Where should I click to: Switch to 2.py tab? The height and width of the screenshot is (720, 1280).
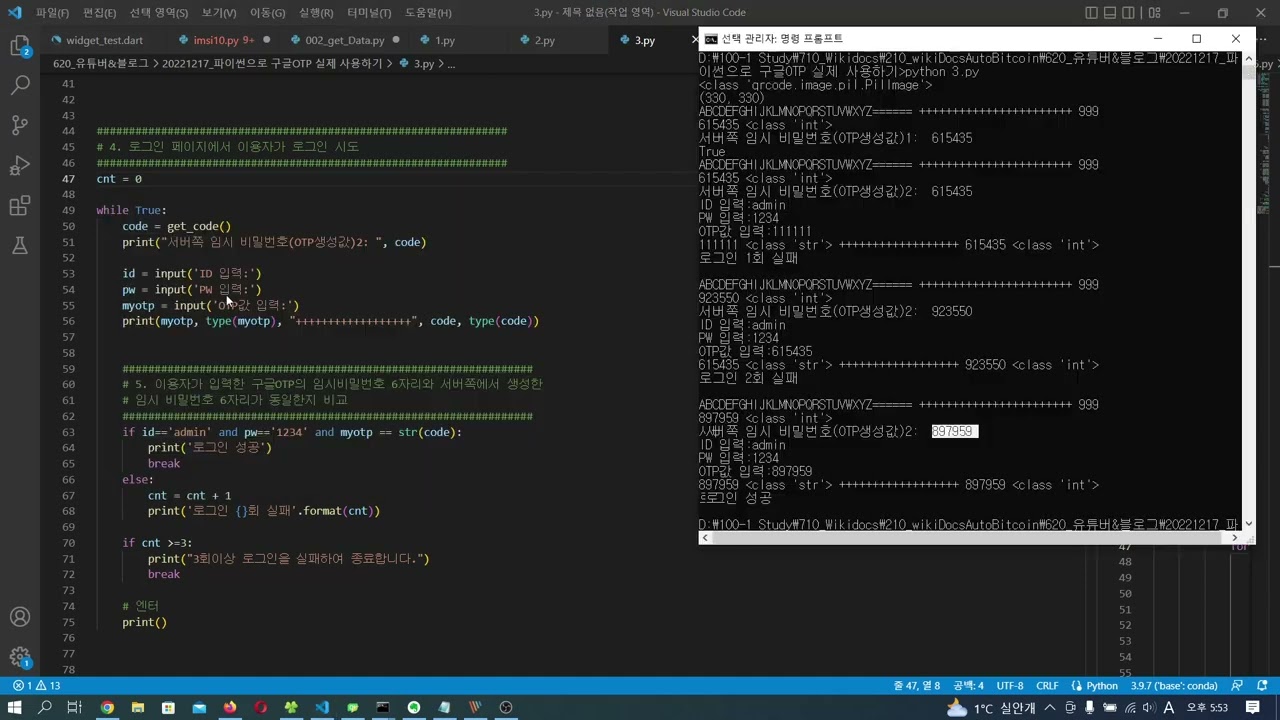click(x=544, y=41)
